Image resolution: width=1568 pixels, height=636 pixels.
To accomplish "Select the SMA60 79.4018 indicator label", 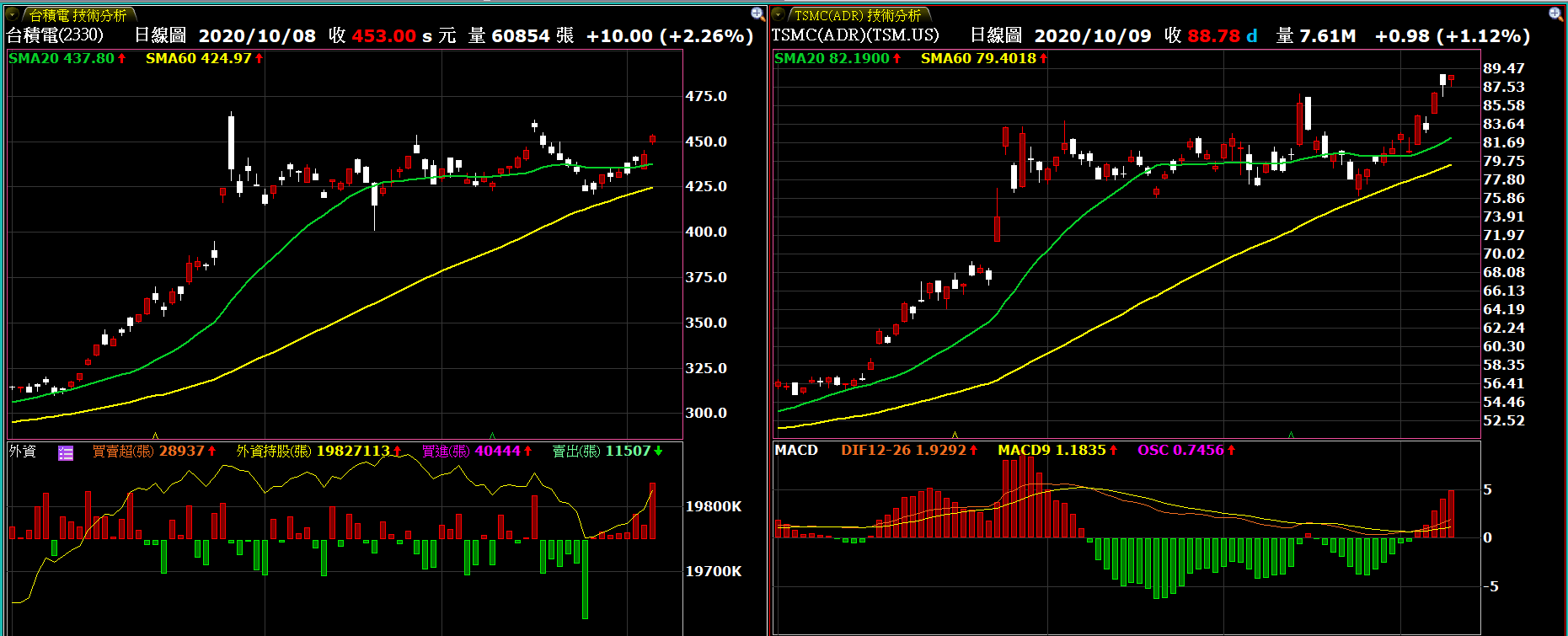I will click(984, 58).
